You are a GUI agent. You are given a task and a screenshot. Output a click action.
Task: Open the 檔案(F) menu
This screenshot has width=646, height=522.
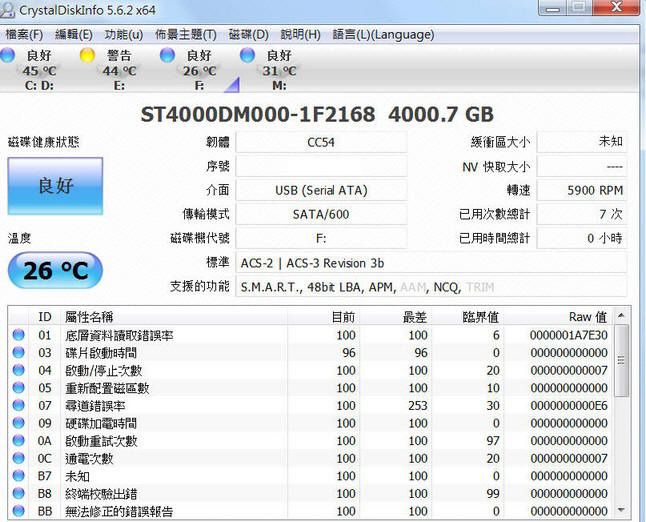coord(24,35)
